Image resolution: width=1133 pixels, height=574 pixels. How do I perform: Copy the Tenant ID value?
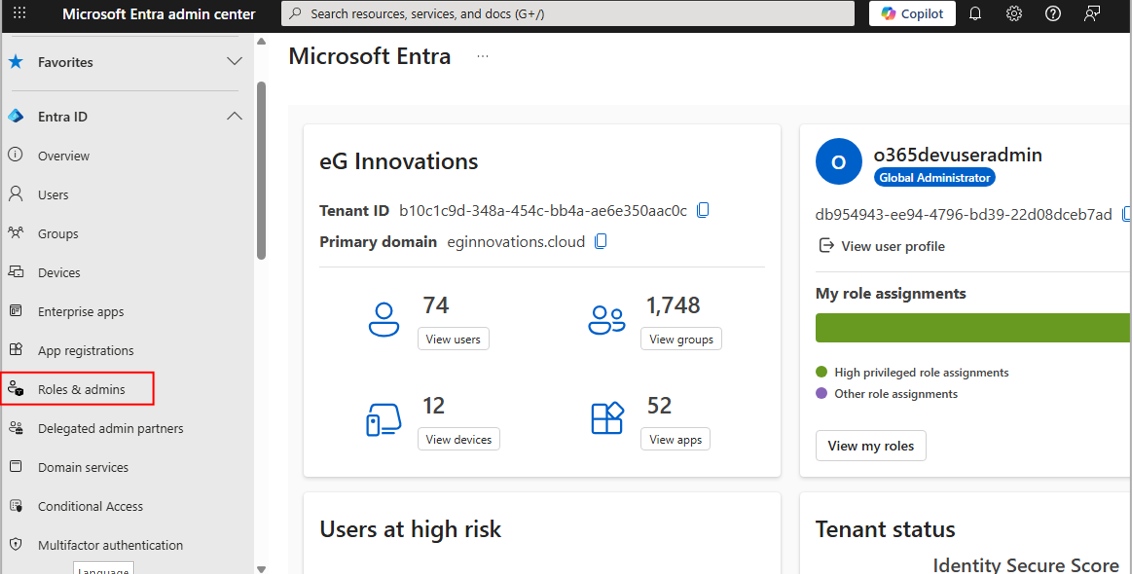point(703,210)
